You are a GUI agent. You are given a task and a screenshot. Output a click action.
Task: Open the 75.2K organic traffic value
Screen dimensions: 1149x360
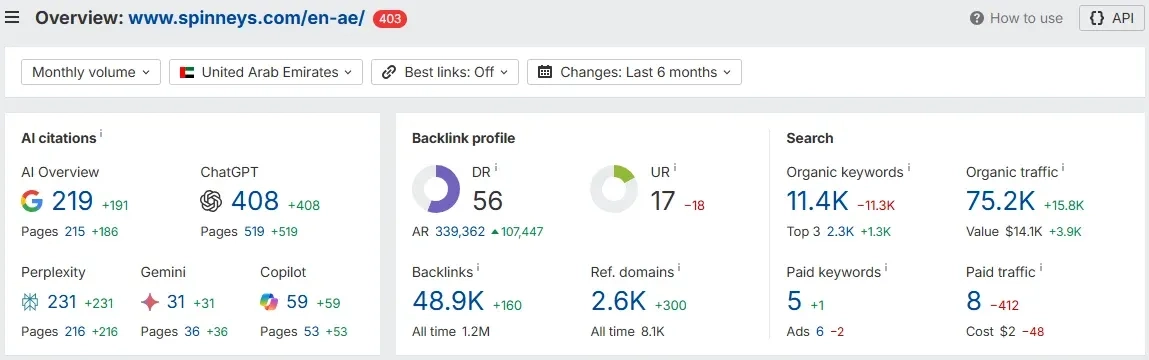click(1001, 201)
